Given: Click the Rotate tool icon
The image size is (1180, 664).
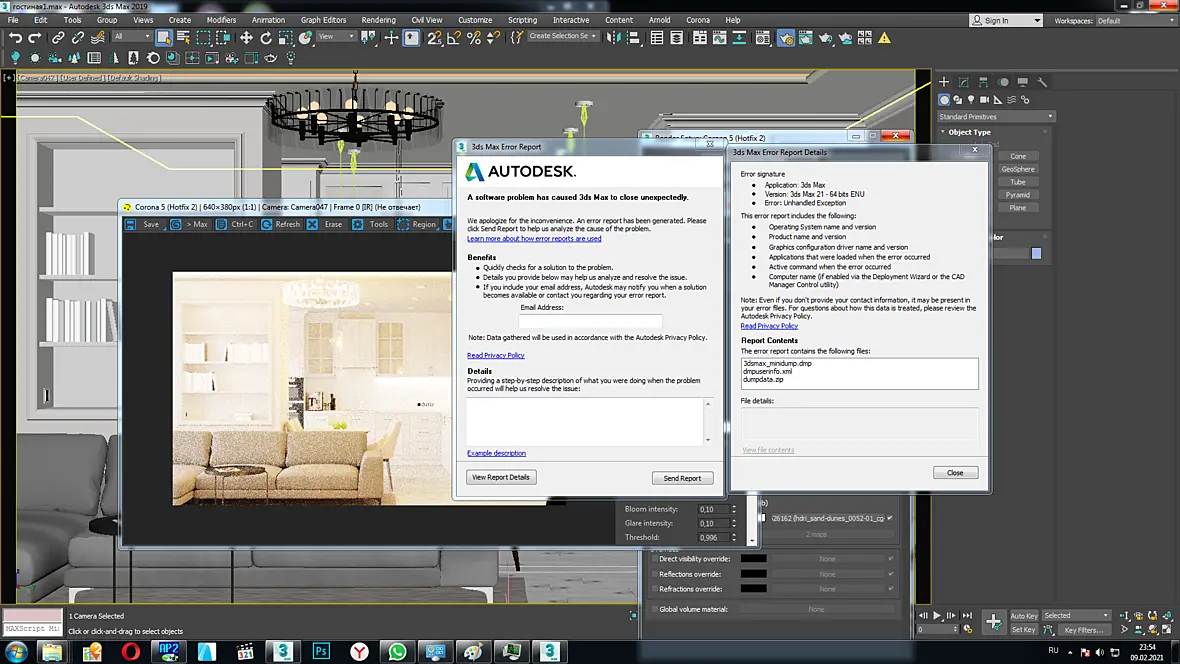Looking at the screenshot, I should (266, 37).
